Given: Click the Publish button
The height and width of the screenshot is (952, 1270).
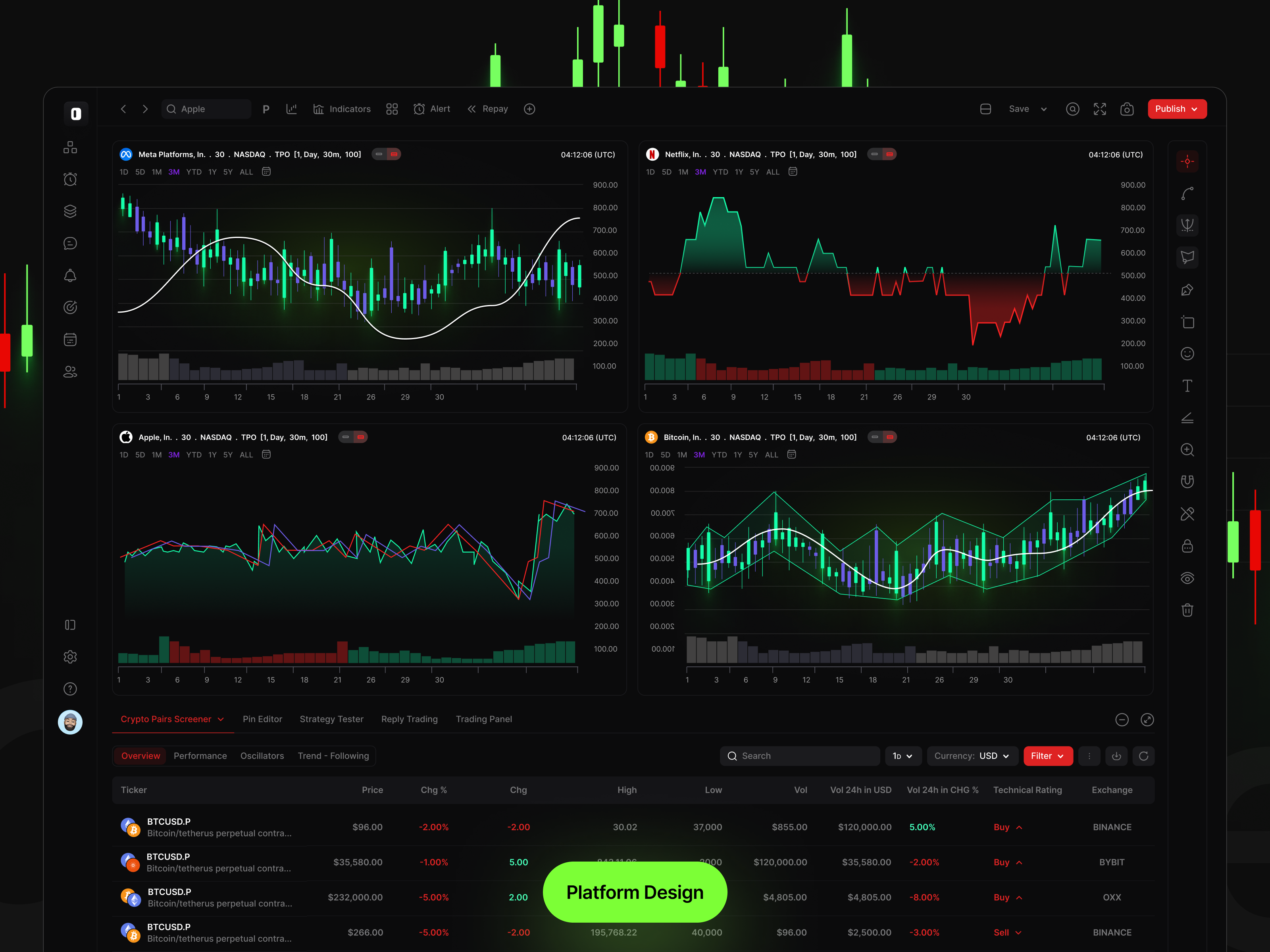Looking at the screenshot, I should click(1176, 109).
